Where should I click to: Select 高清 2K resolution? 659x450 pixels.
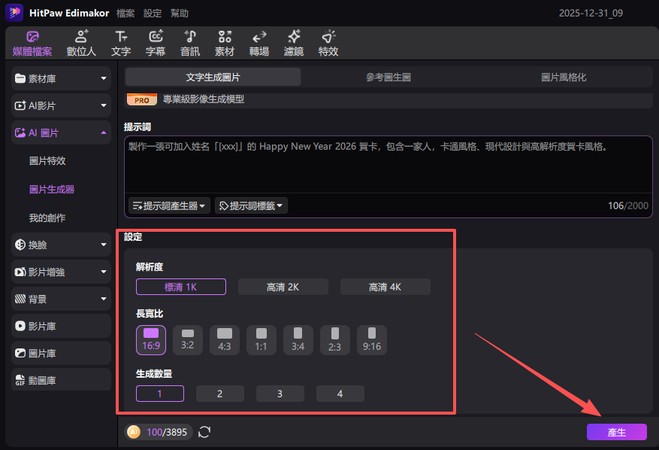[283, 287]
